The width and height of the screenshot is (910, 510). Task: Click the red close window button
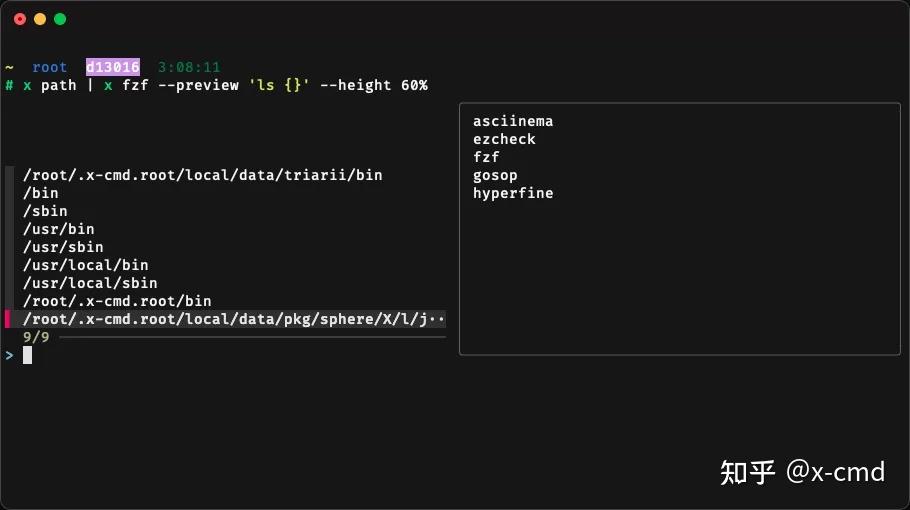[20, 19]
